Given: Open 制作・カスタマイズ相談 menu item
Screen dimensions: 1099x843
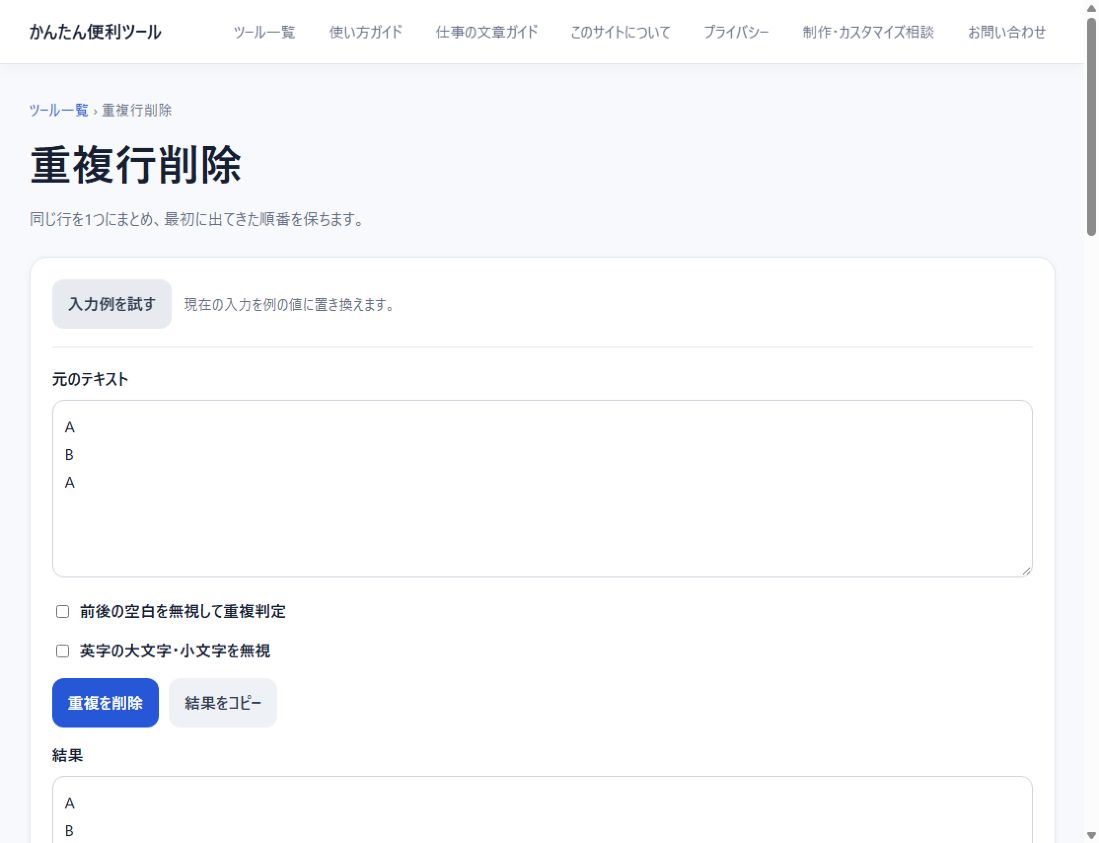Looking at the screenshot, I should (868, 32).
